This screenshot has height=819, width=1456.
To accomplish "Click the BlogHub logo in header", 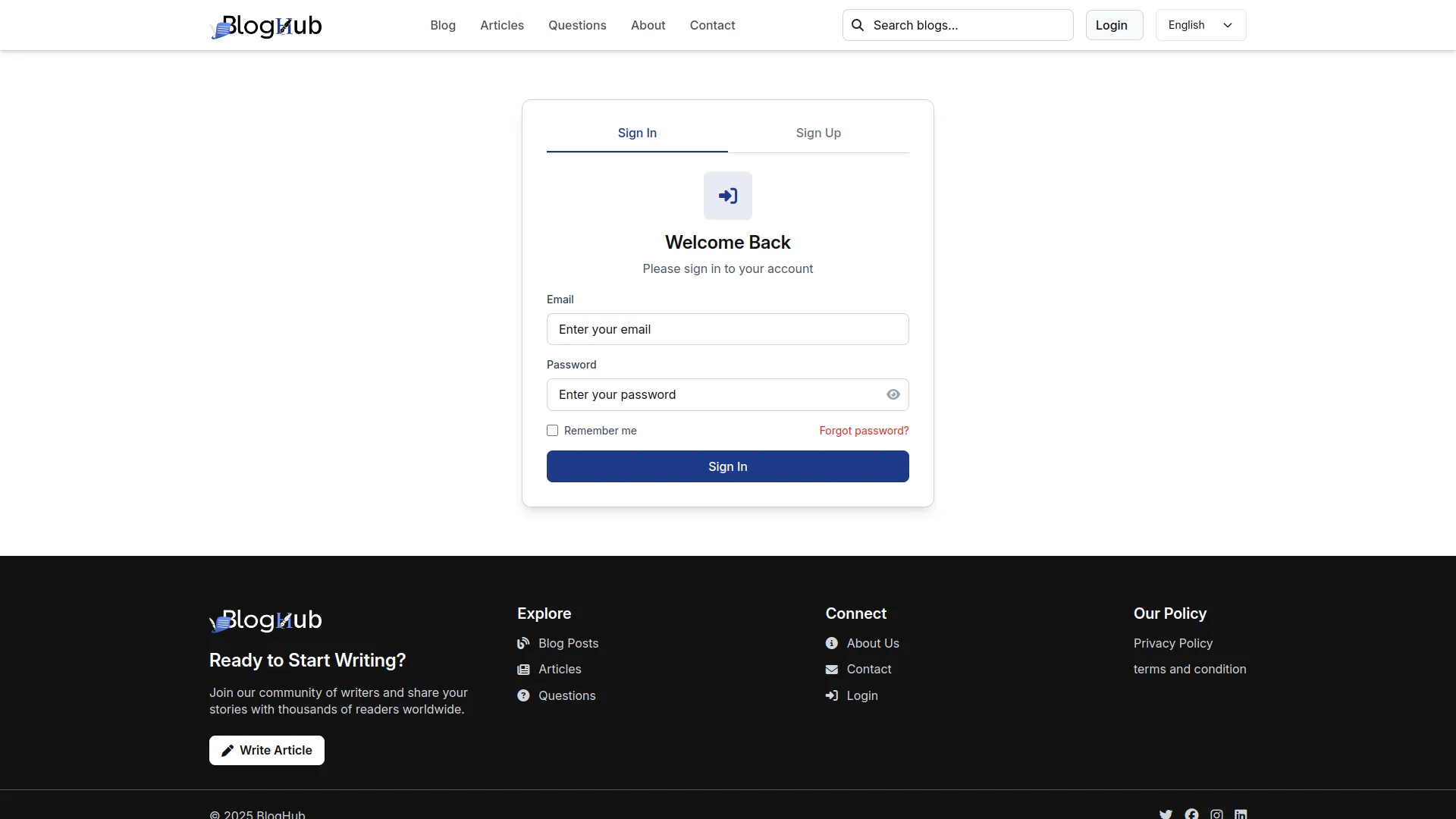I will pos(265,26).
